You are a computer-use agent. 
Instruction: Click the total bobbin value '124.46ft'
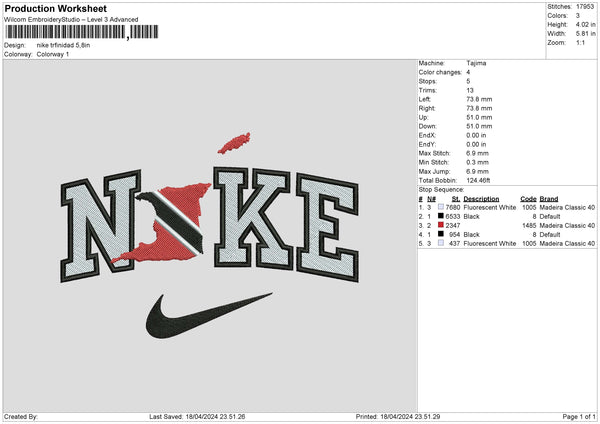[478, 180]
